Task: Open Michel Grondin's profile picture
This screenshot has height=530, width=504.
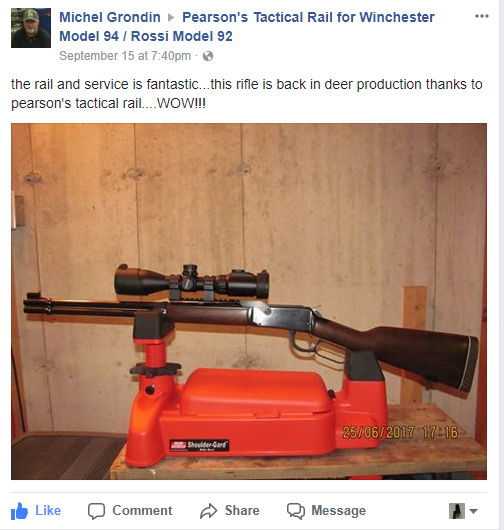Action: pos(31,28)
